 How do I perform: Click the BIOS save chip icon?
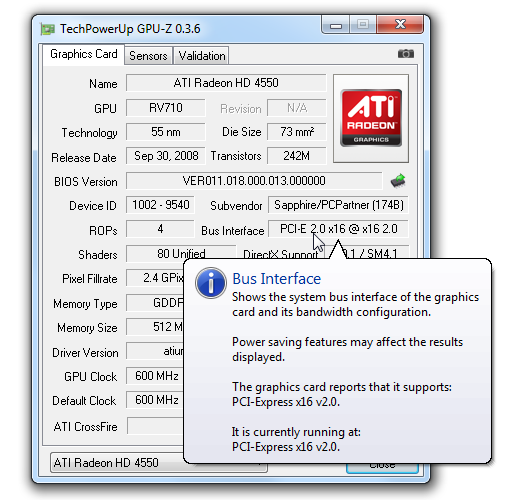coord(398,181)
